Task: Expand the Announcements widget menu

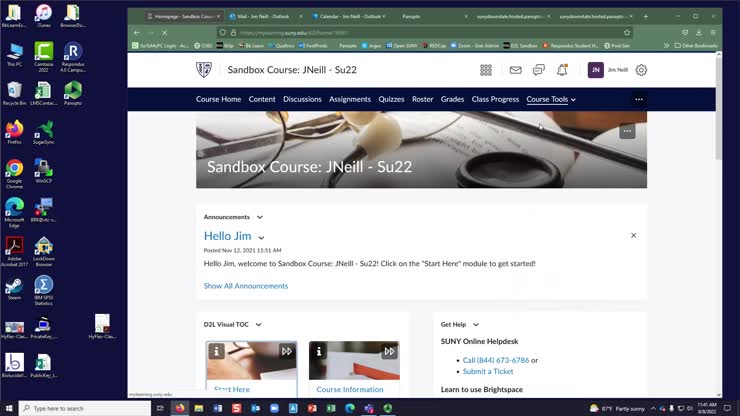Action: click(x=259, y=217)
